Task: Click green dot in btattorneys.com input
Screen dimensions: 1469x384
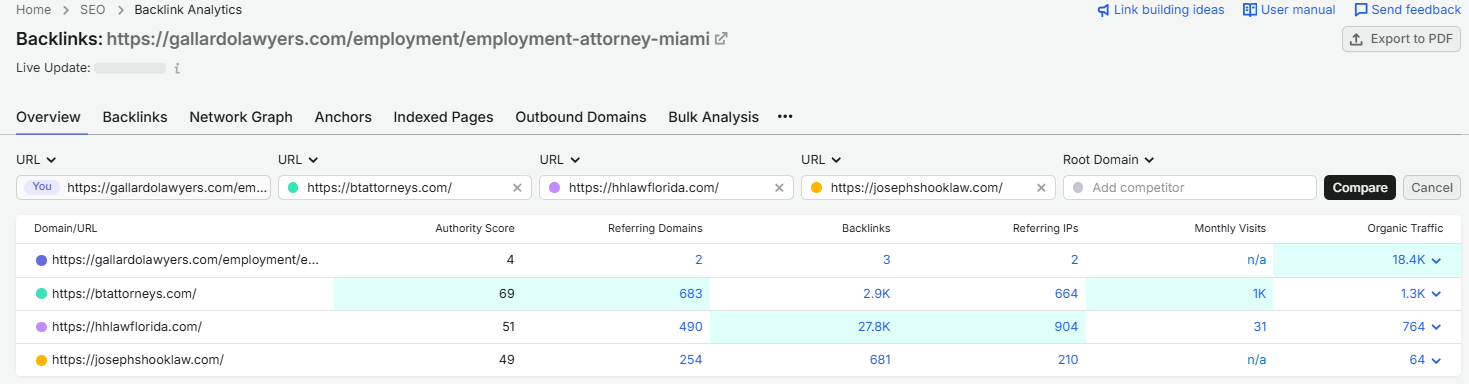Action: point(293,188)
